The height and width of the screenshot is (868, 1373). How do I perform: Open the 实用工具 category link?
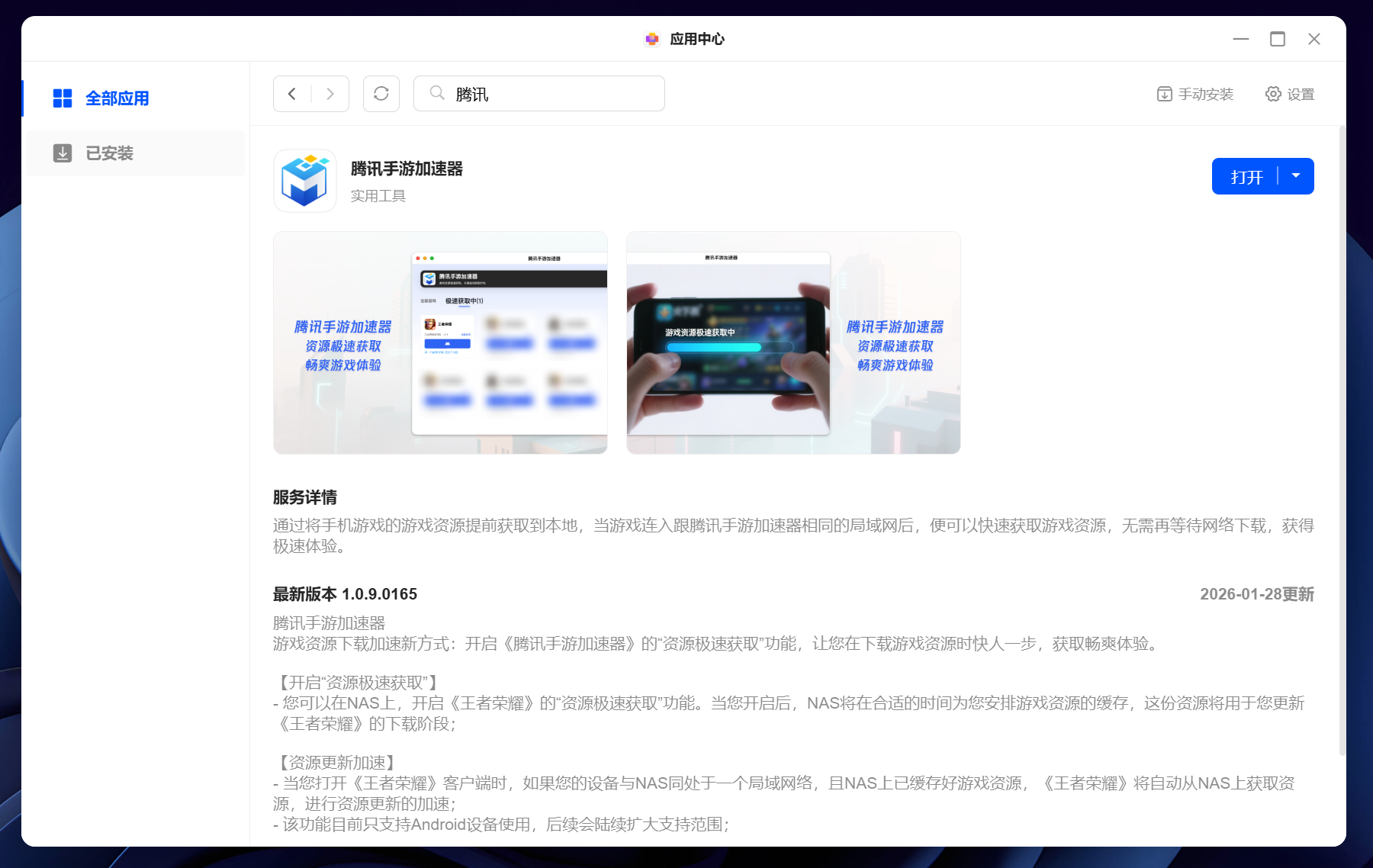point(378,195)
